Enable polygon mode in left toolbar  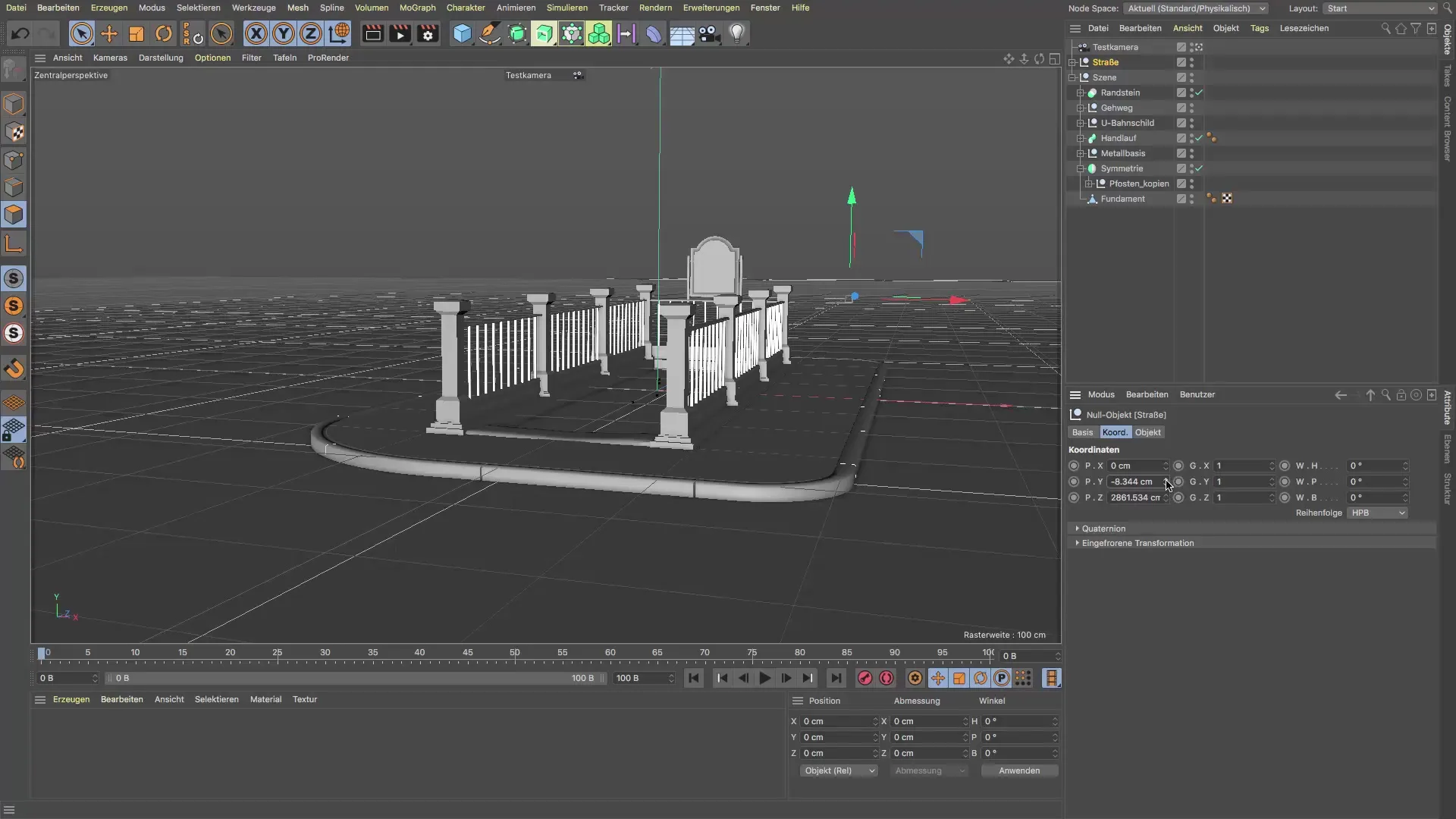[x=14, y=215]
